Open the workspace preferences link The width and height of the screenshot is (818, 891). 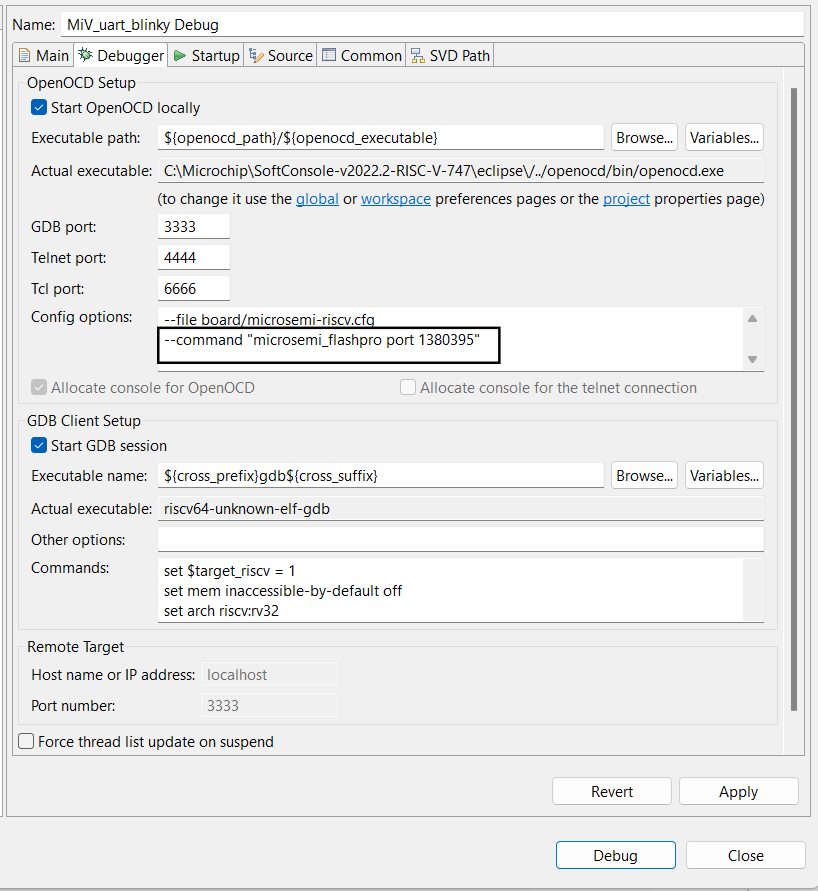tap(396, 199)
